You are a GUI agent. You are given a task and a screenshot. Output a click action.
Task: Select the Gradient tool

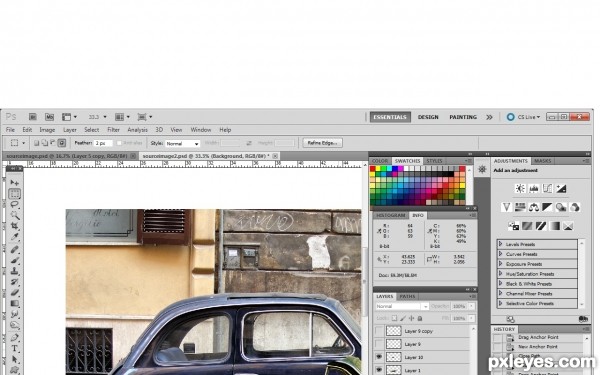tap(15, 303)
